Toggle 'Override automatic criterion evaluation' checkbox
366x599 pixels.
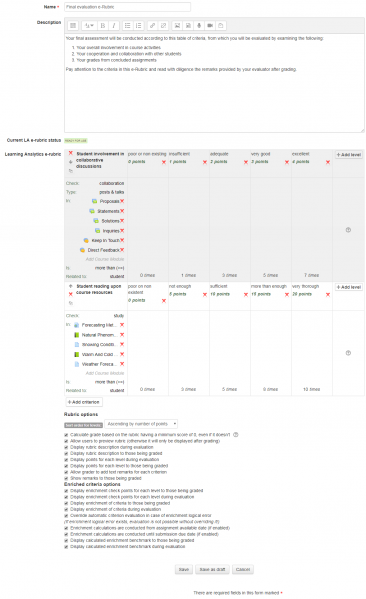66,515
